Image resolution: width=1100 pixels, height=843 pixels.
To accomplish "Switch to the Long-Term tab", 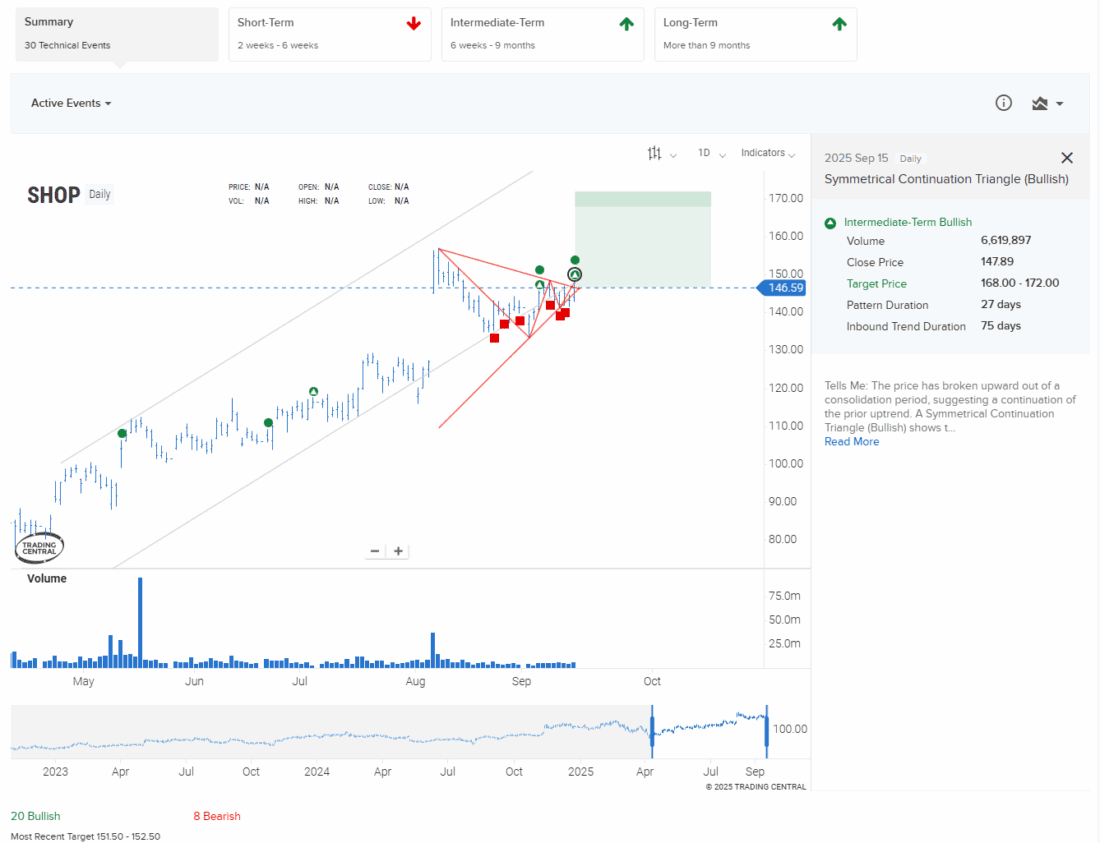I will pos(756,34).
